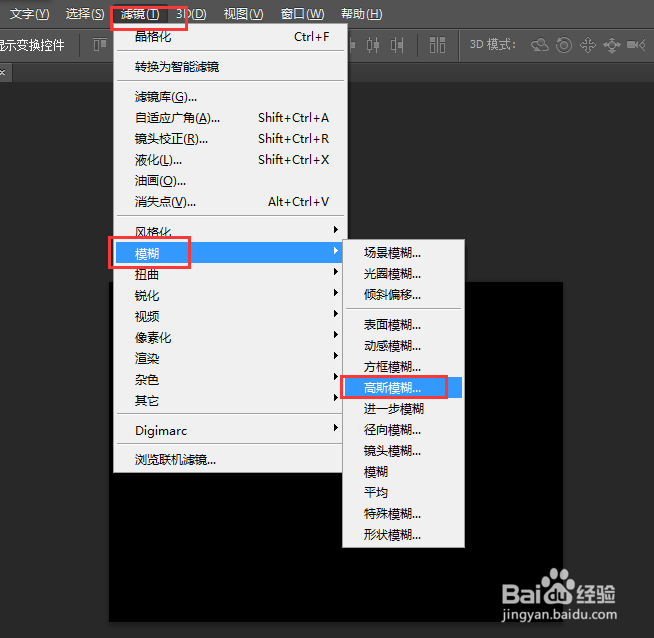Expand the 杂色 submenu
654x638 pixels.
pos(229,379)
